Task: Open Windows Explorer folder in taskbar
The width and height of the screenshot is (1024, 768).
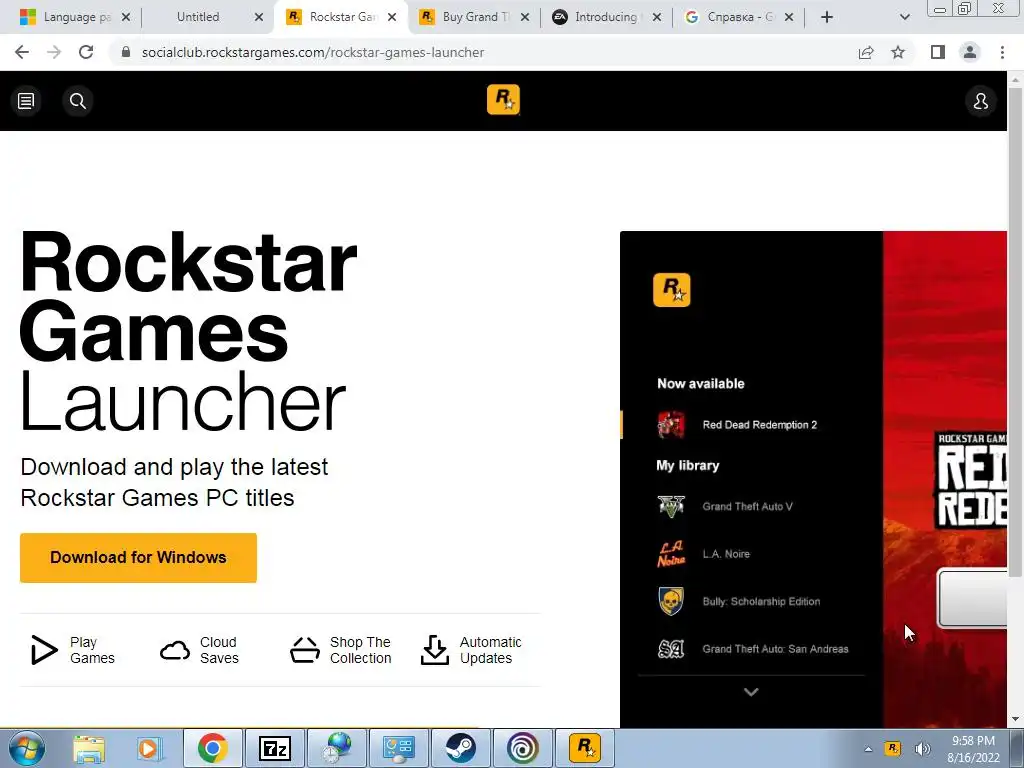Action: tap(89, 748)
